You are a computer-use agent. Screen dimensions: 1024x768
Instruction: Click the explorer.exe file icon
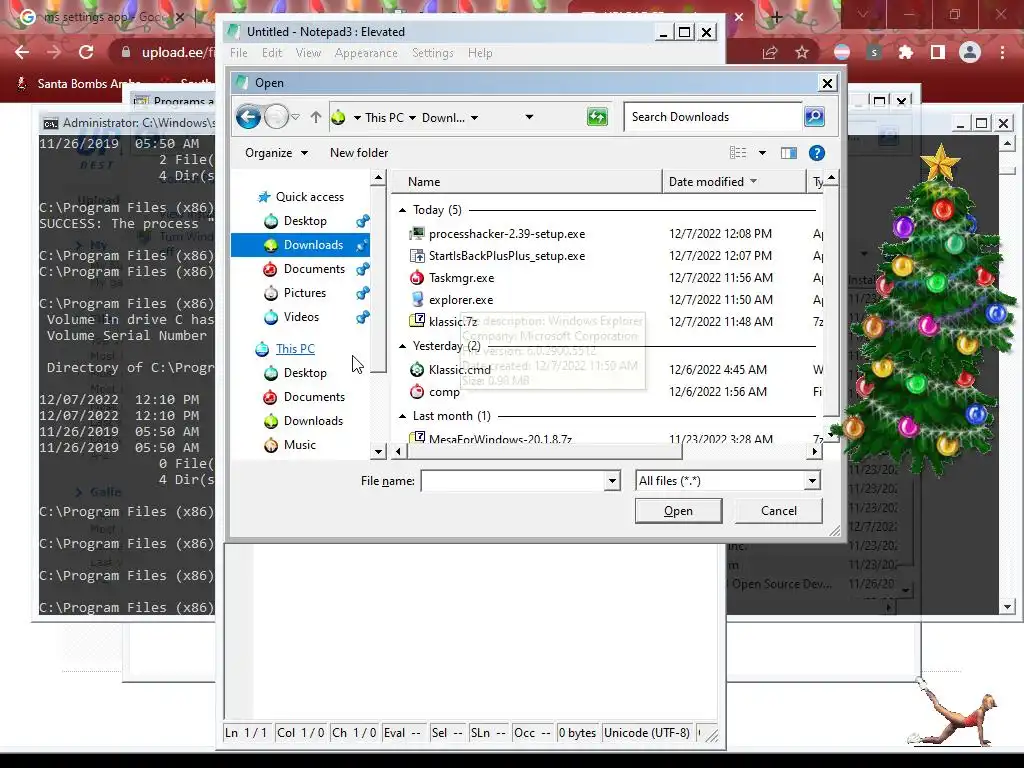click(x=417, y=300)
